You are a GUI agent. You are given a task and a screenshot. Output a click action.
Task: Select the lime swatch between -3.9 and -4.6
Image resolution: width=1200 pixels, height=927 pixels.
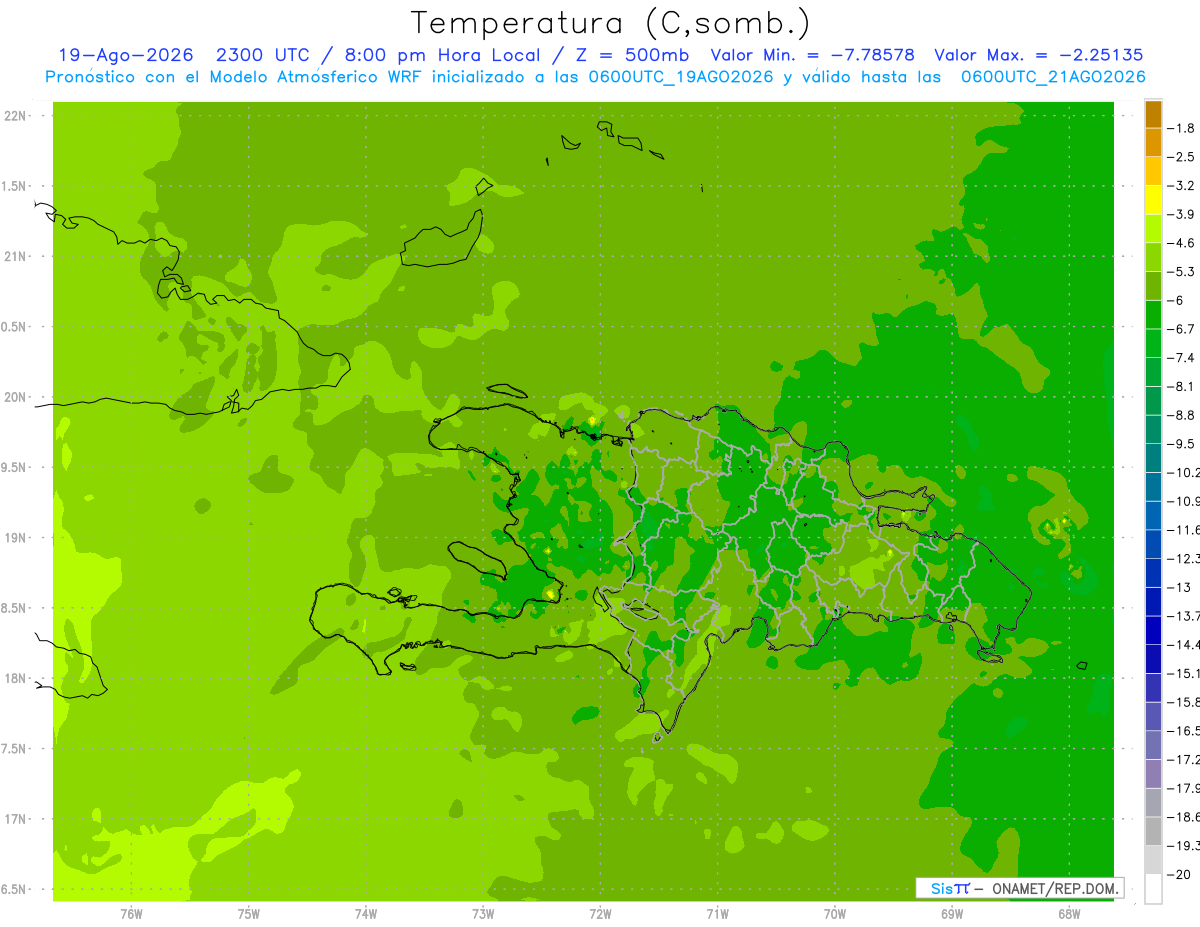tap(1153, 228)
